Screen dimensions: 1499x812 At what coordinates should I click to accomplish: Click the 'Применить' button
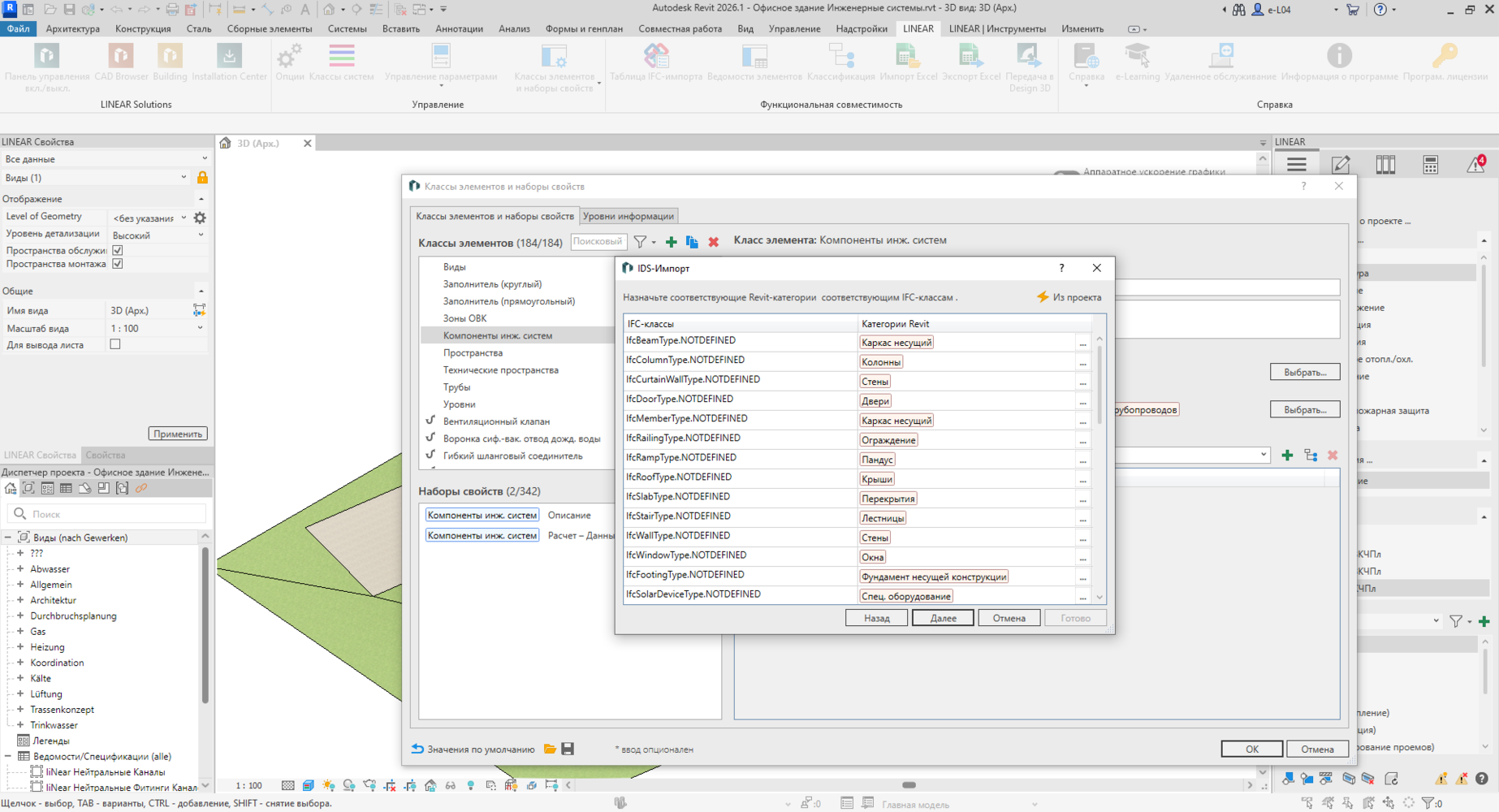178,434
